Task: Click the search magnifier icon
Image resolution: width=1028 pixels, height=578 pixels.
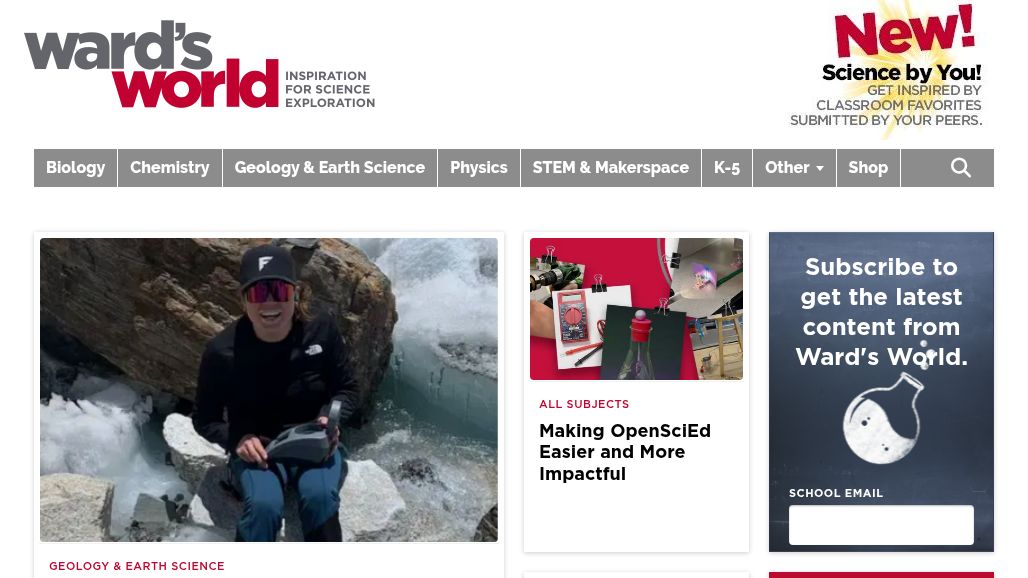Action: click(960, 168)
